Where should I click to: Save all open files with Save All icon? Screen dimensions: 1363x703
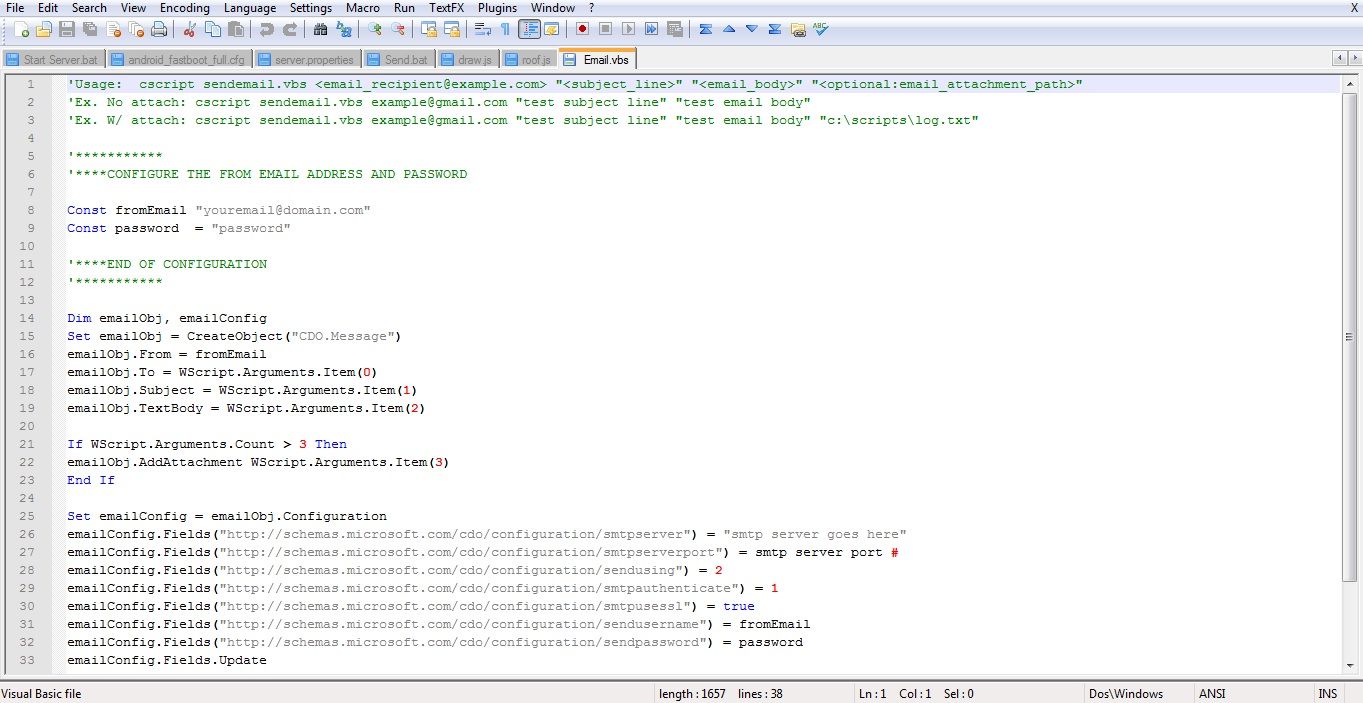(90, 30)
